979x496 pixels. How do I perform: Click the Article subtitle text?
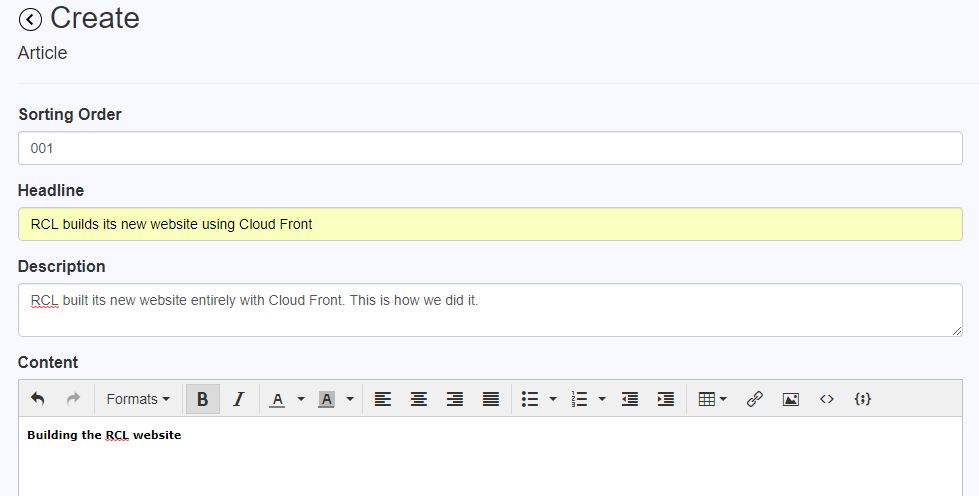[x=42, y=53]
